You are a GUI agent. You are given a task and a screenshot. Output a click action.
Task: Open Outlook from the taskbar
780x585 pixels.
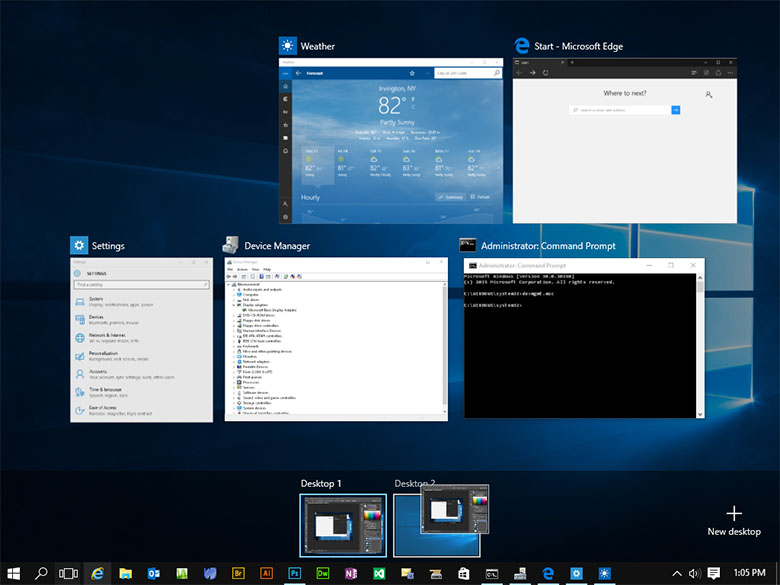pos(154,574)
